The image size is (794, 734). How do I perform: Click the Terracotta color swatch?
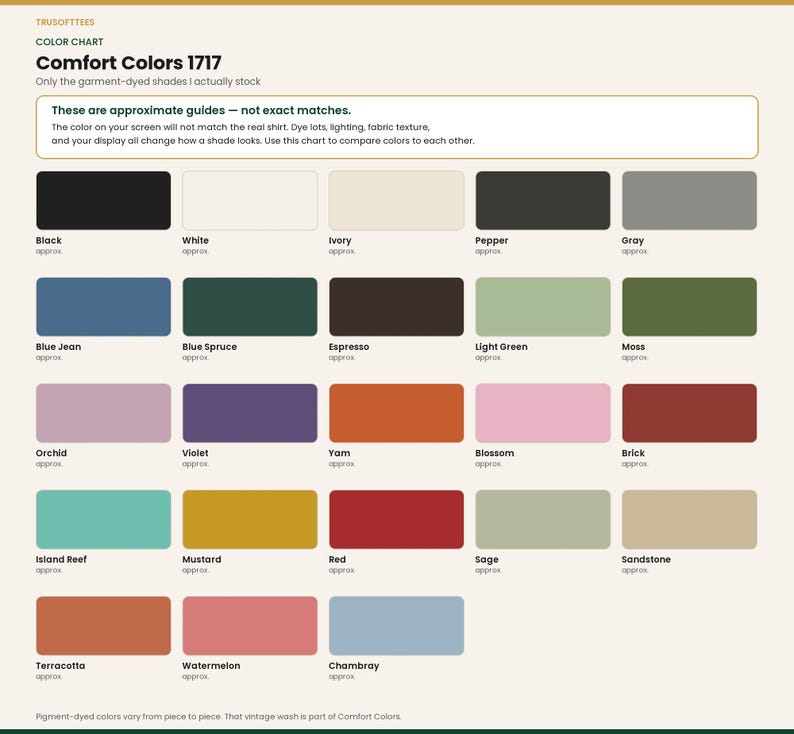103,626
